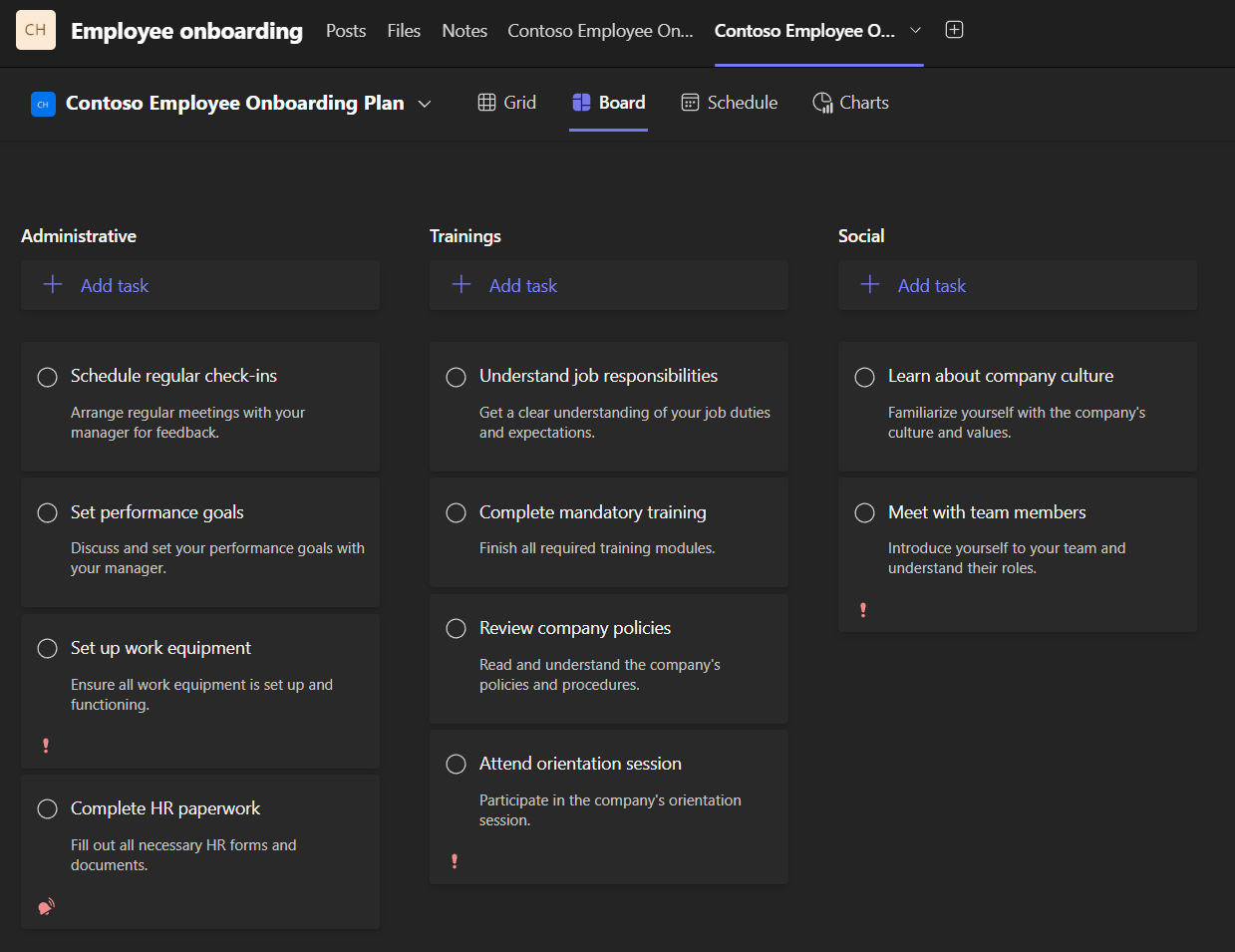Click the priority icon on Set up work equipment
Viewport: 1235px width, 952px height.
(x=46, y=746)
